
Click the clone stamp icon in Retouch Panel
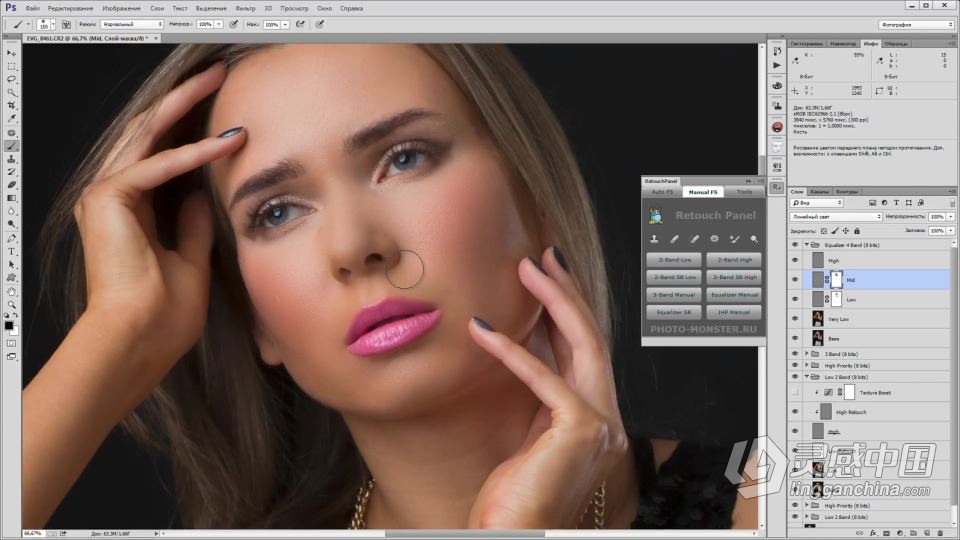point(654,239)
